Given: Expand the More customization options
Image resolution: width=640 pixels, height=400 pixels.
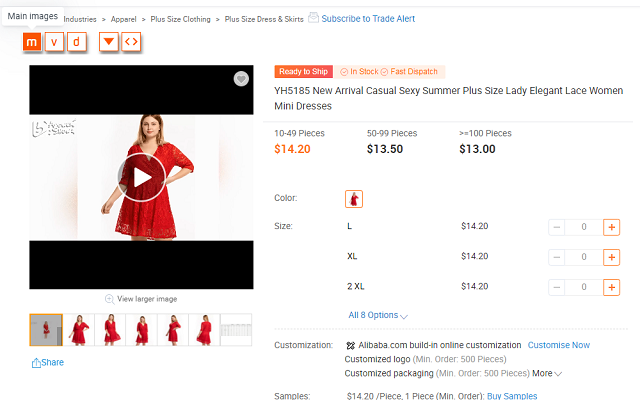Looking at the screenshot, I should [x=546, y=374].
